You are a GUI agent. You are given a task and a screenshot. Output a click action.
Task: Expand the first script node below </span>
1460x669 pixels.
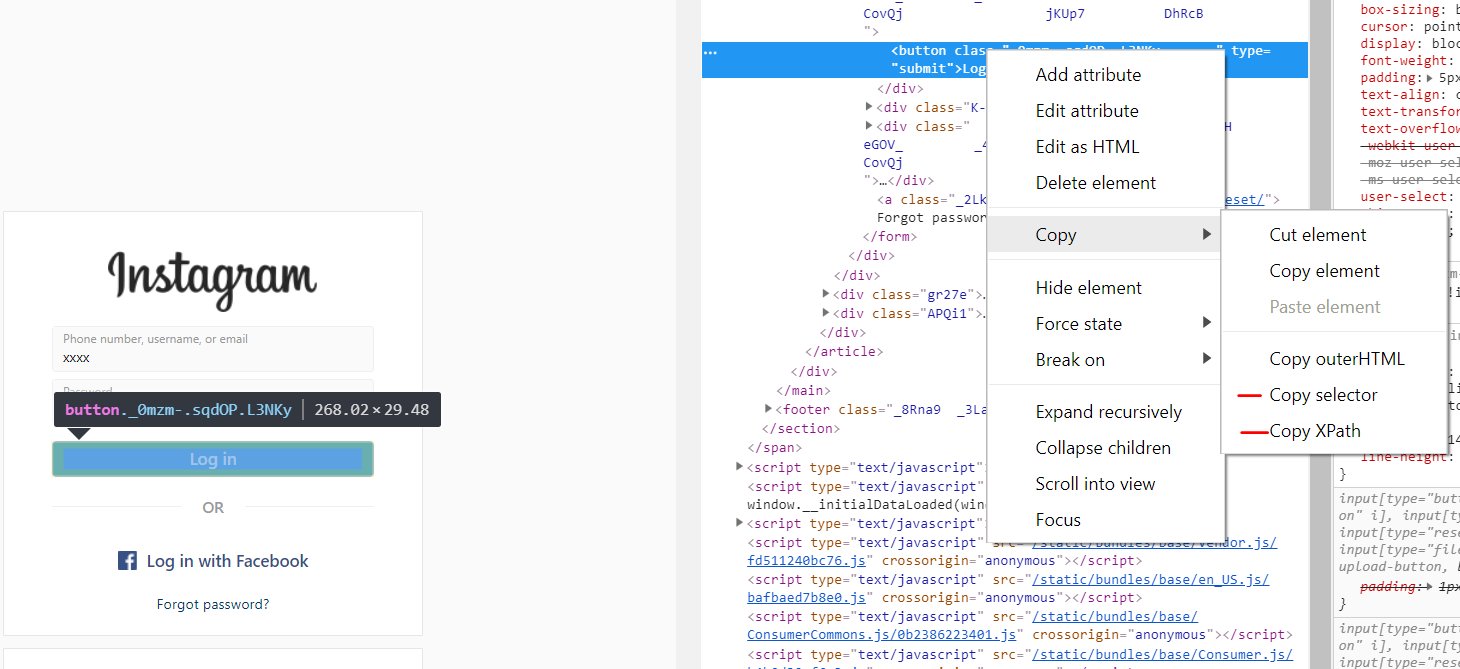[740, 467]
